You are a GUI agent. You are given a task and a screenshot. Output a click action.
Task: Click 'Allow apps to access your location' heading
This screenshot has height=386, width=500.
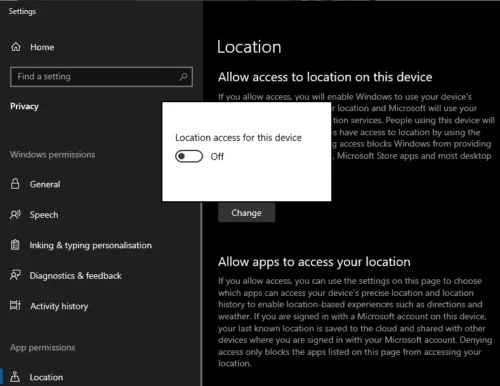coord(314,262)
